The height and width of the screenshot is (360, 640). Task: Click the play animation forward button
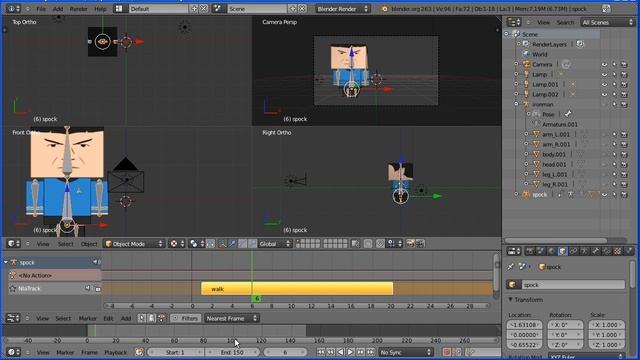point(351,352)
